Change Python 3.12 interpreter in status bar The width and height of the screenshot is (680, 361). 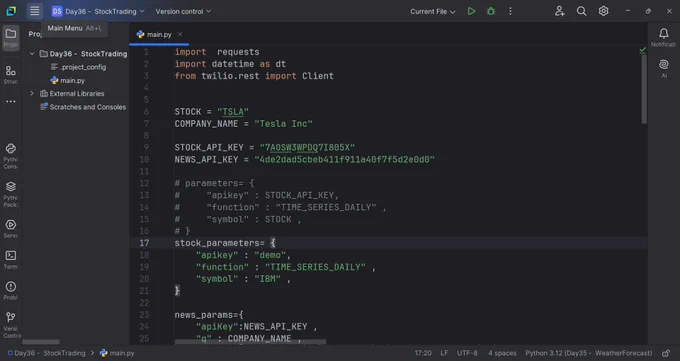coord(588,353)
